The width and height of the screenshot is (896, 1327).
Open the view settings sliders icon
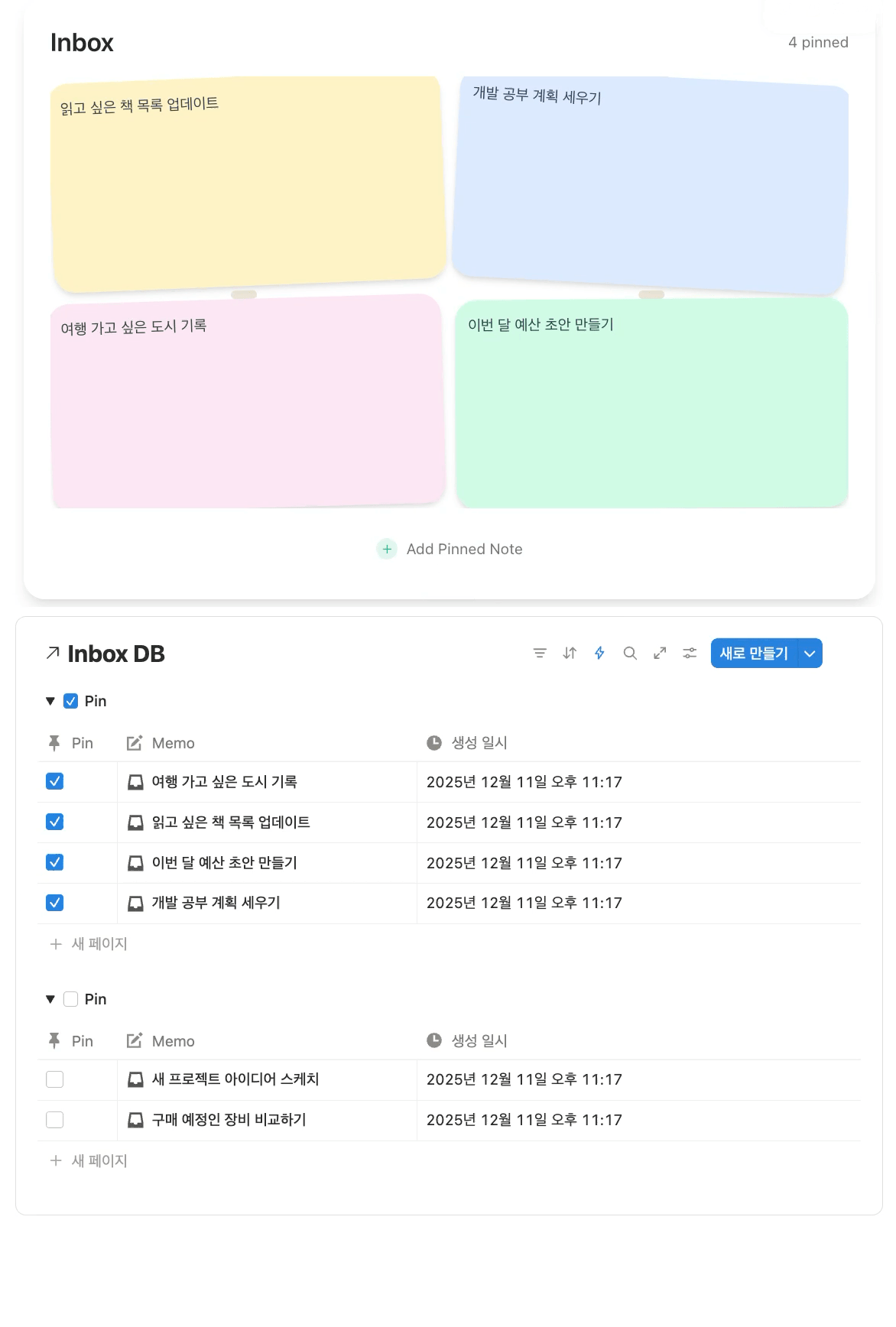[x=690, y=653]
